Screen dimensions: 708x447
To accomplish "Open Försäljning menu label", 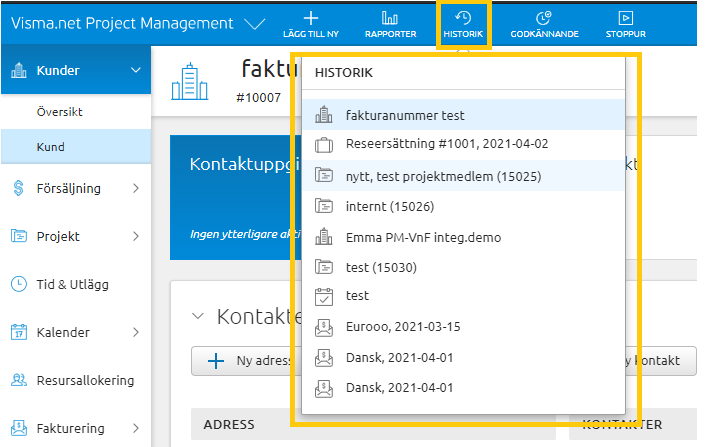I will pos(69,189).
